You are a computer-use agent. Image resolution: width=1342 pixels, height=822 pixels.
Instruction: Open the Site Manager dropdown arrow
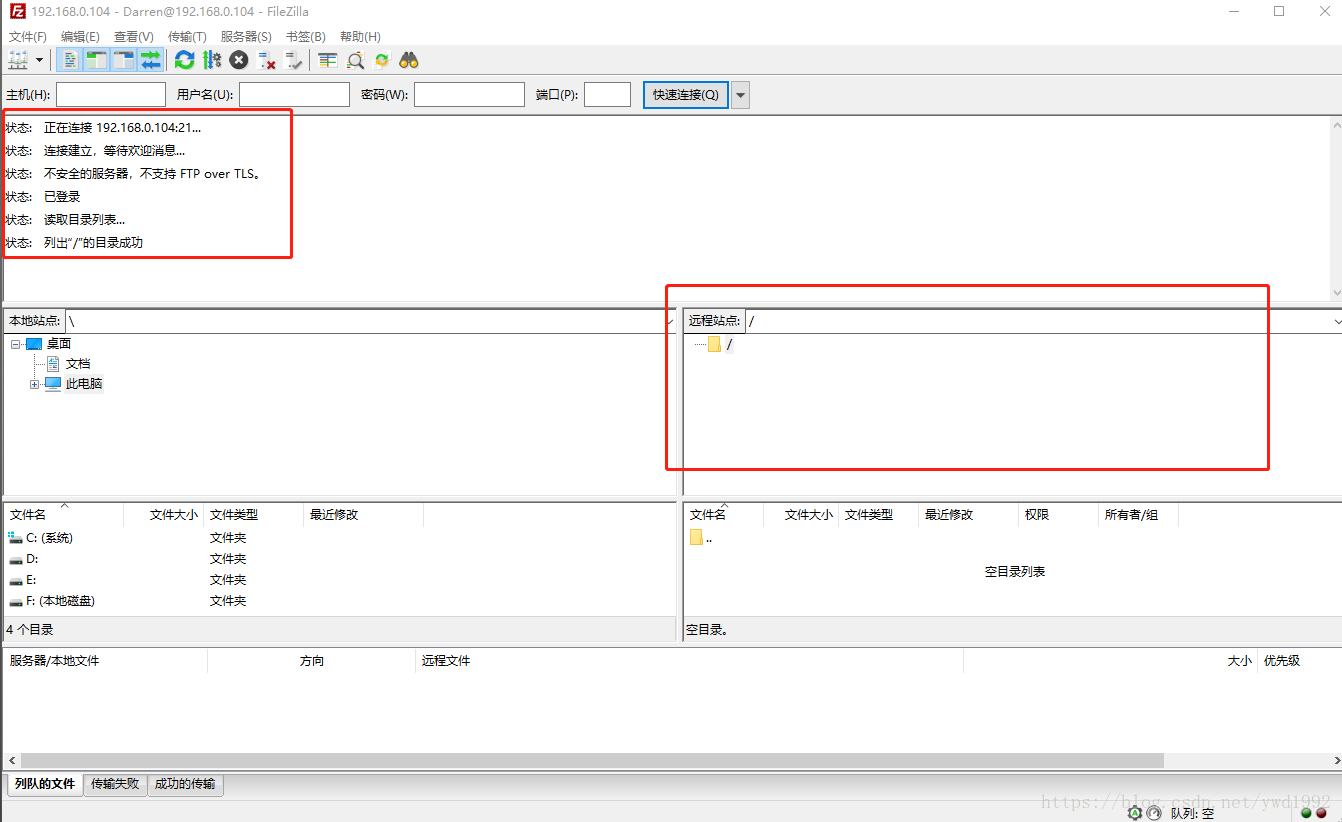tap(40, 60)
